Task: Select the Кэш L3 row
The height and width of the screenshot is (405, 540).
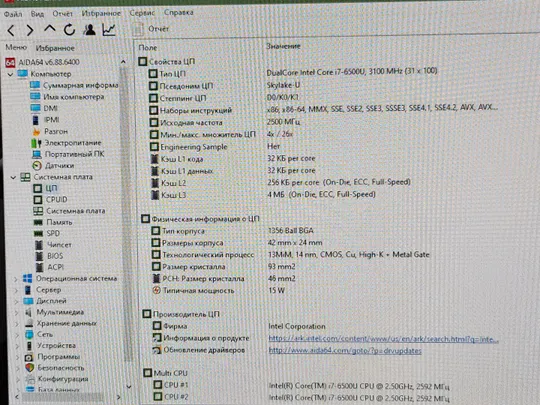Action: pos(263,195)
